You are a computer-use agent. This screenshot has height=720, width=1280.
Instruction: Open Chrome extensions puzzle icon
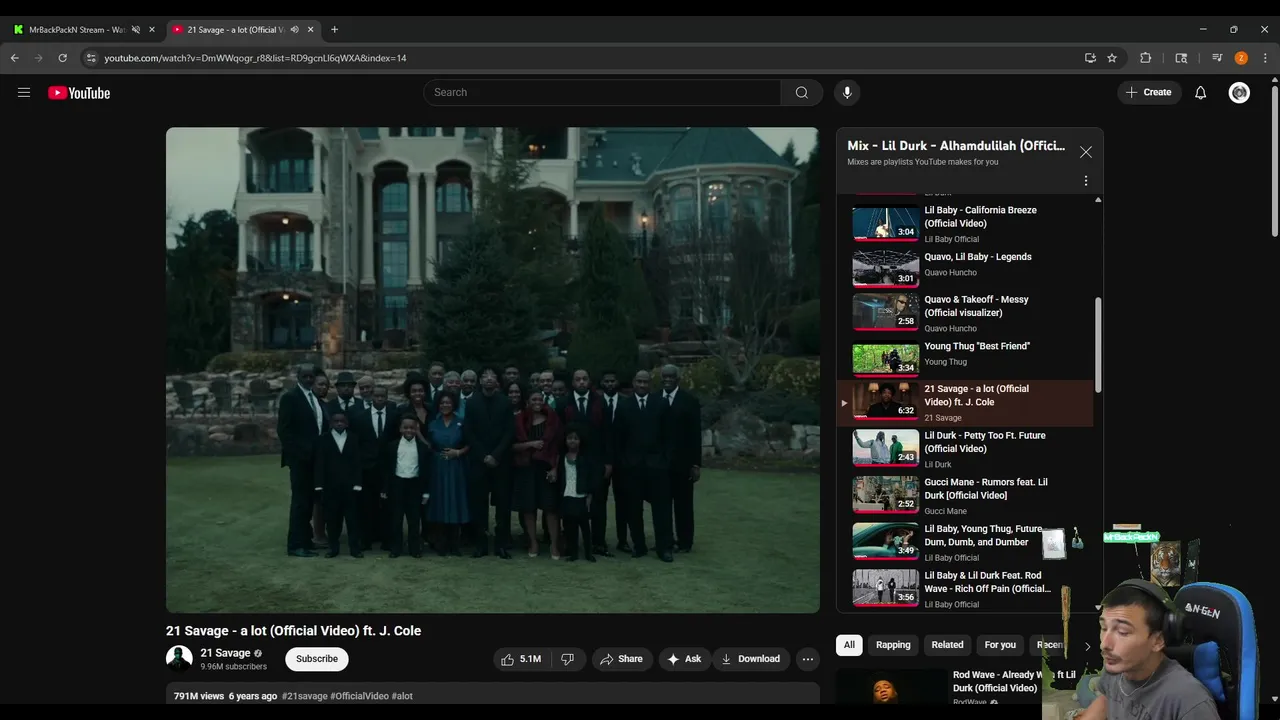[x=1146, y=58]
